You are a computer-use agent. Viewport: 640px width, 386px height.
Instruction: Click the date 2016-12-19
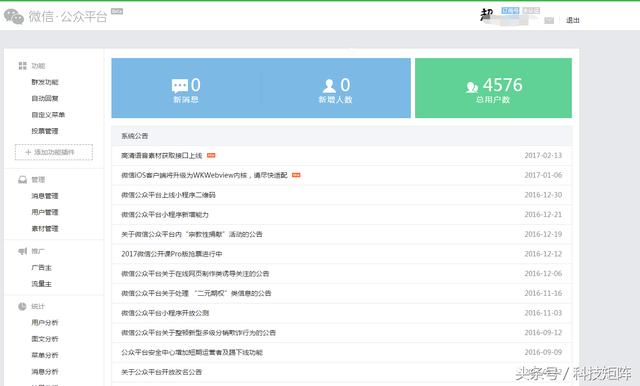543,234
